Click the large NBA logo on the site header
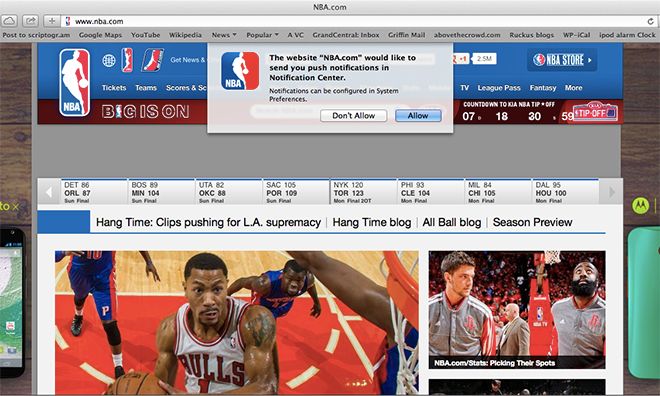 point(75,82)
